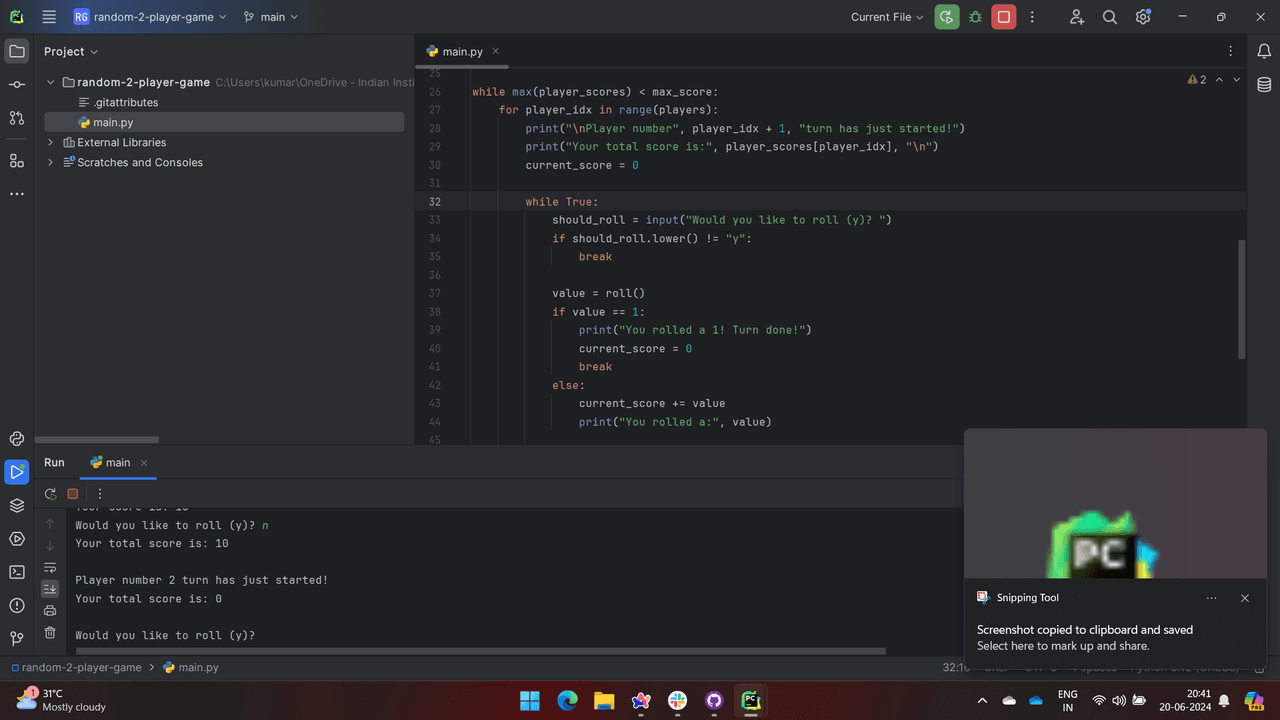The height and width of the screenshot is (720, 1280).
Task: Open IDE settings gear icon
Action: click(x=1143, y=17)
